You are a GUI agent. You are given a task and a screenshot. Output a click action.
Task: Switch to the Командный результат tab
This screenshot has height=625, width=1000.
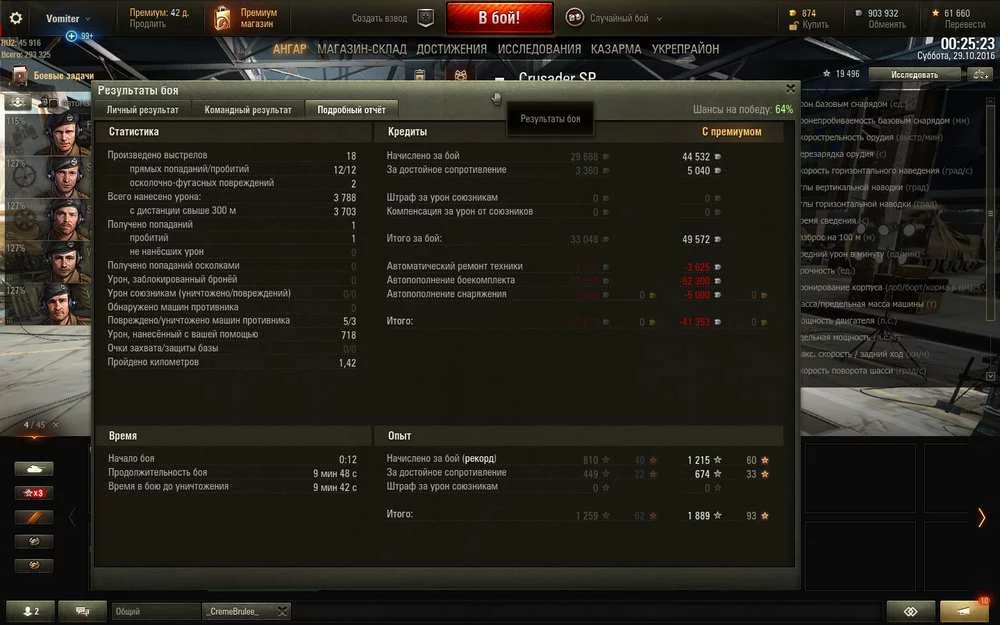[x=247, y=110]
